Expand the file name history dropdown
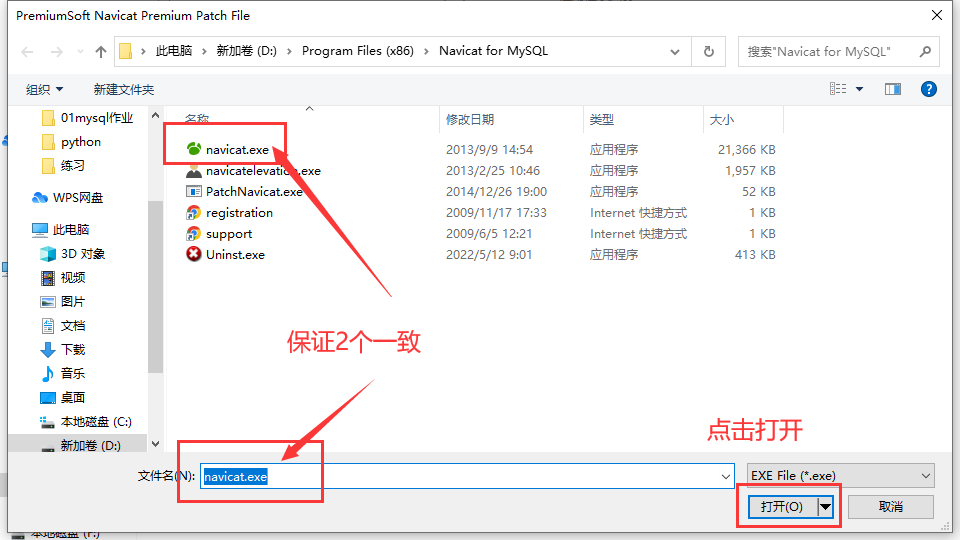 pos(726,476)
